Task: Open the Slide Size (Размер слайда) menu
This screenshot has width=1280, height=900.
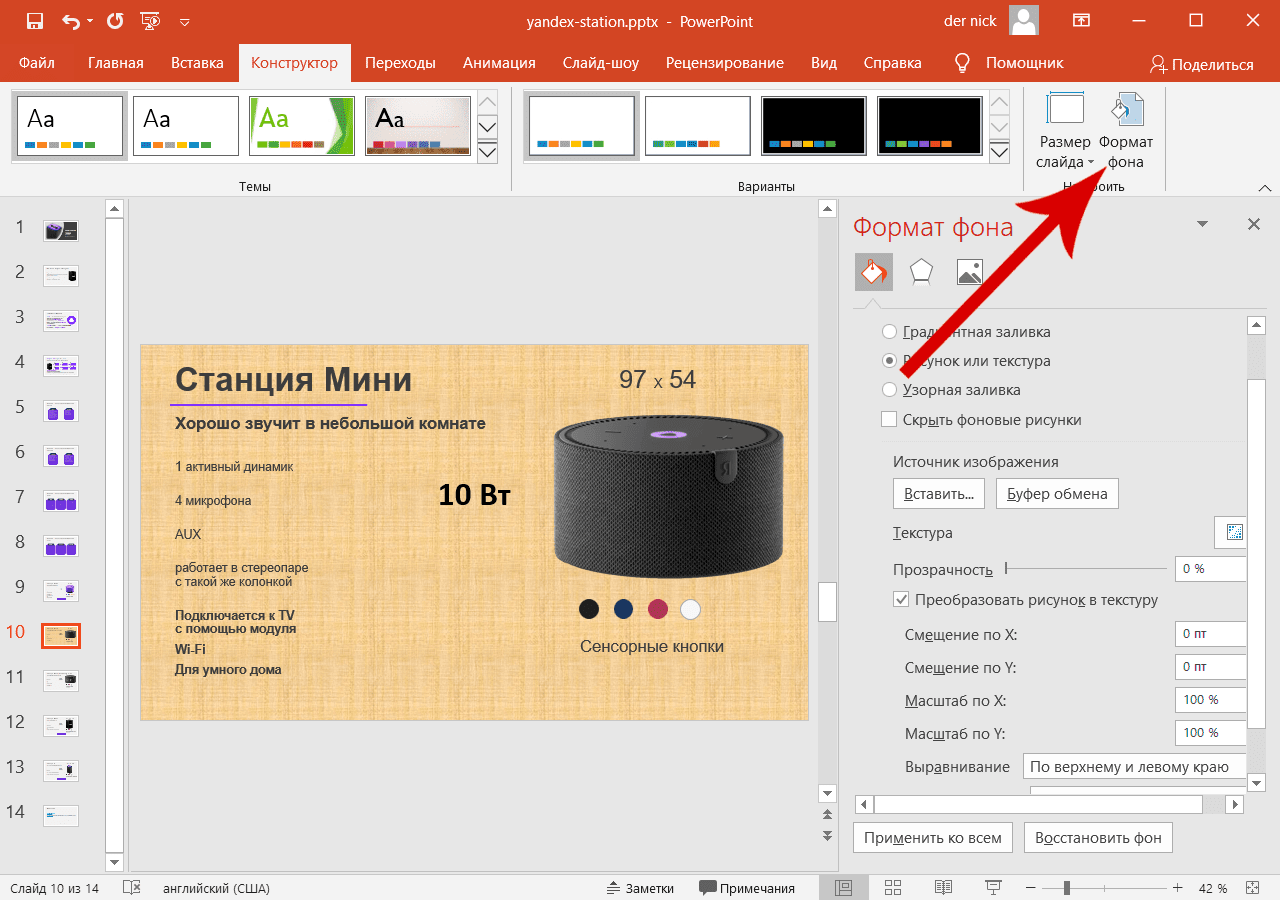Action: pyautogui.click(x=1065, y=132)
